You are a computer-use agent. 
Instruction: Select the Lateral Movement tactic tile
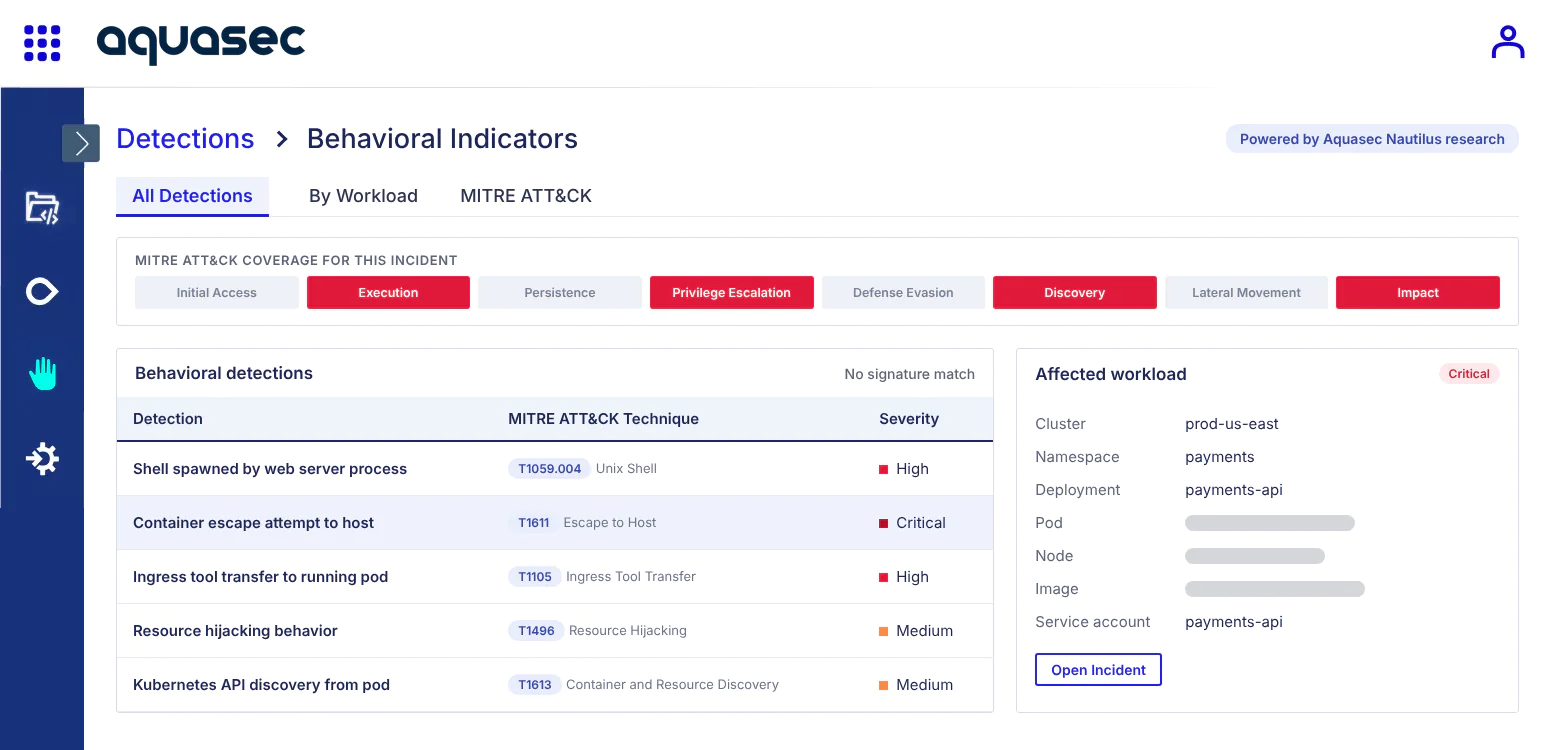point(1246,293)
